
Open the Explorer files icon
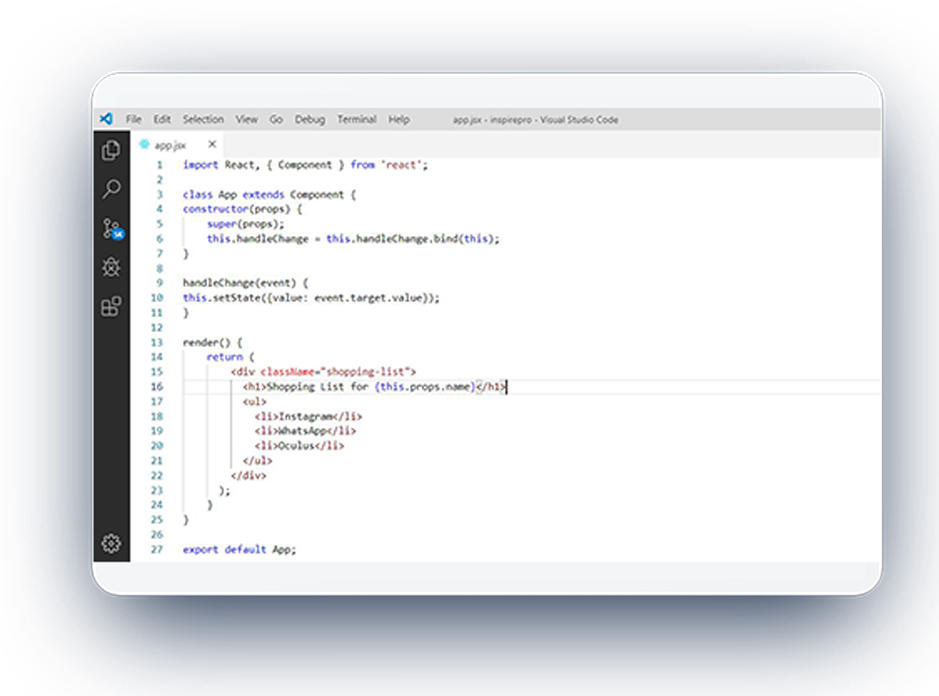[x=111, y=150]
